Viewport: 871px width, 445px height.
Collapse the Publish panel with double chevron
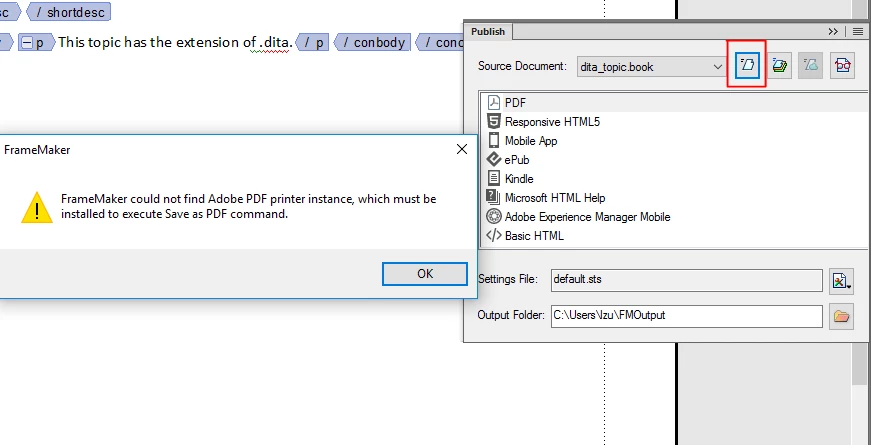click(833, 32)
